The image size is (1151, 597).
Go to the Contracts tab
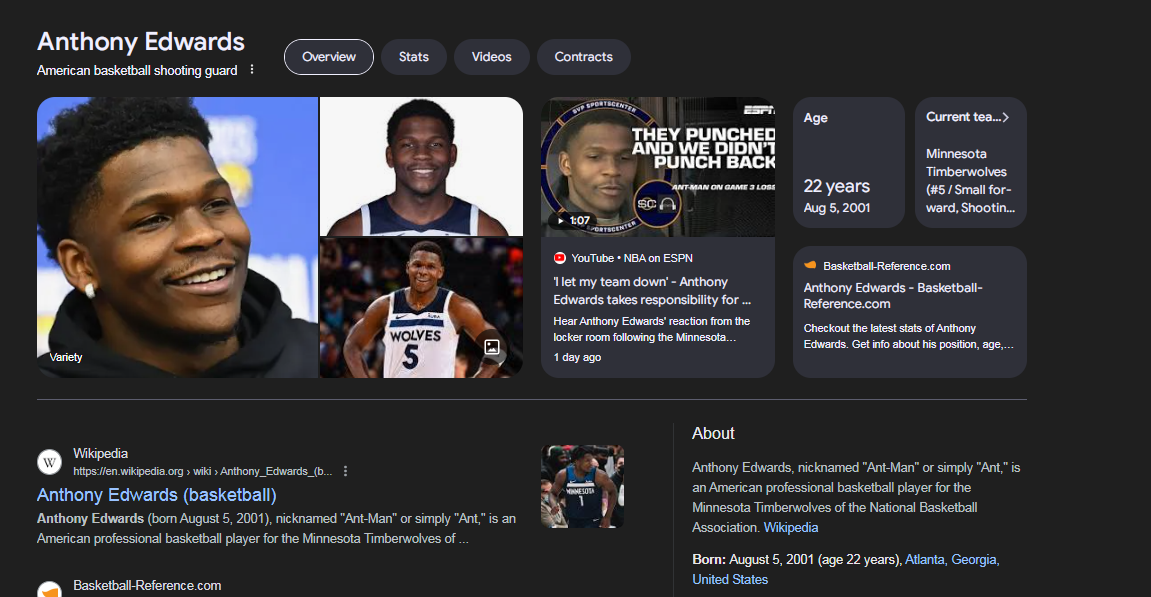click(584, 57)
